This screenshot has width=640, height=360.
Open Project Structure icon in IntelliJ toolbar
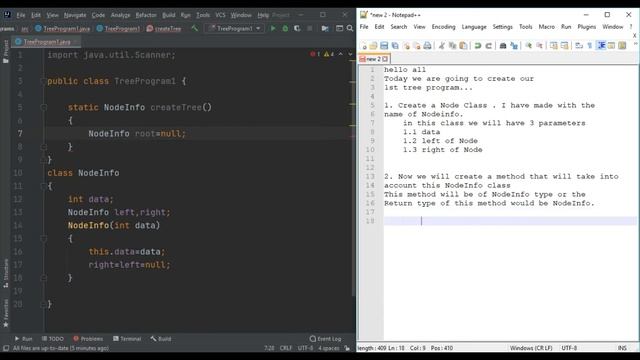325,29
